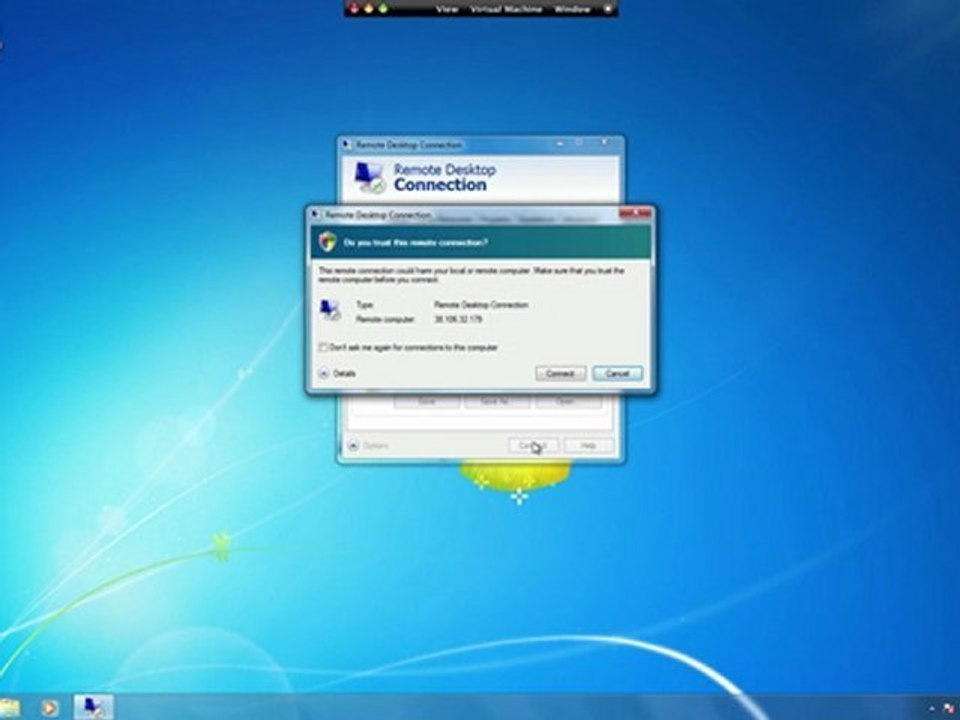960x720 pixels.
Task: Click title bar icon of back Remote Desktop window
Action: pyautogui.click(x=347, y=144)
